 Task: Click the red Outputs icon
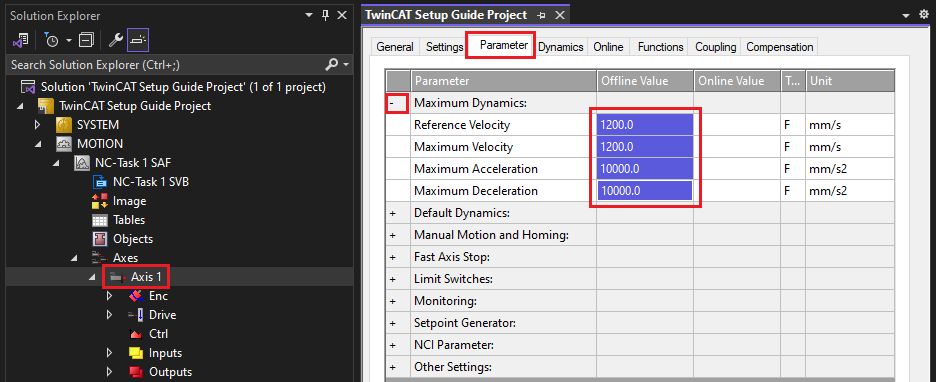coord(136,372)
